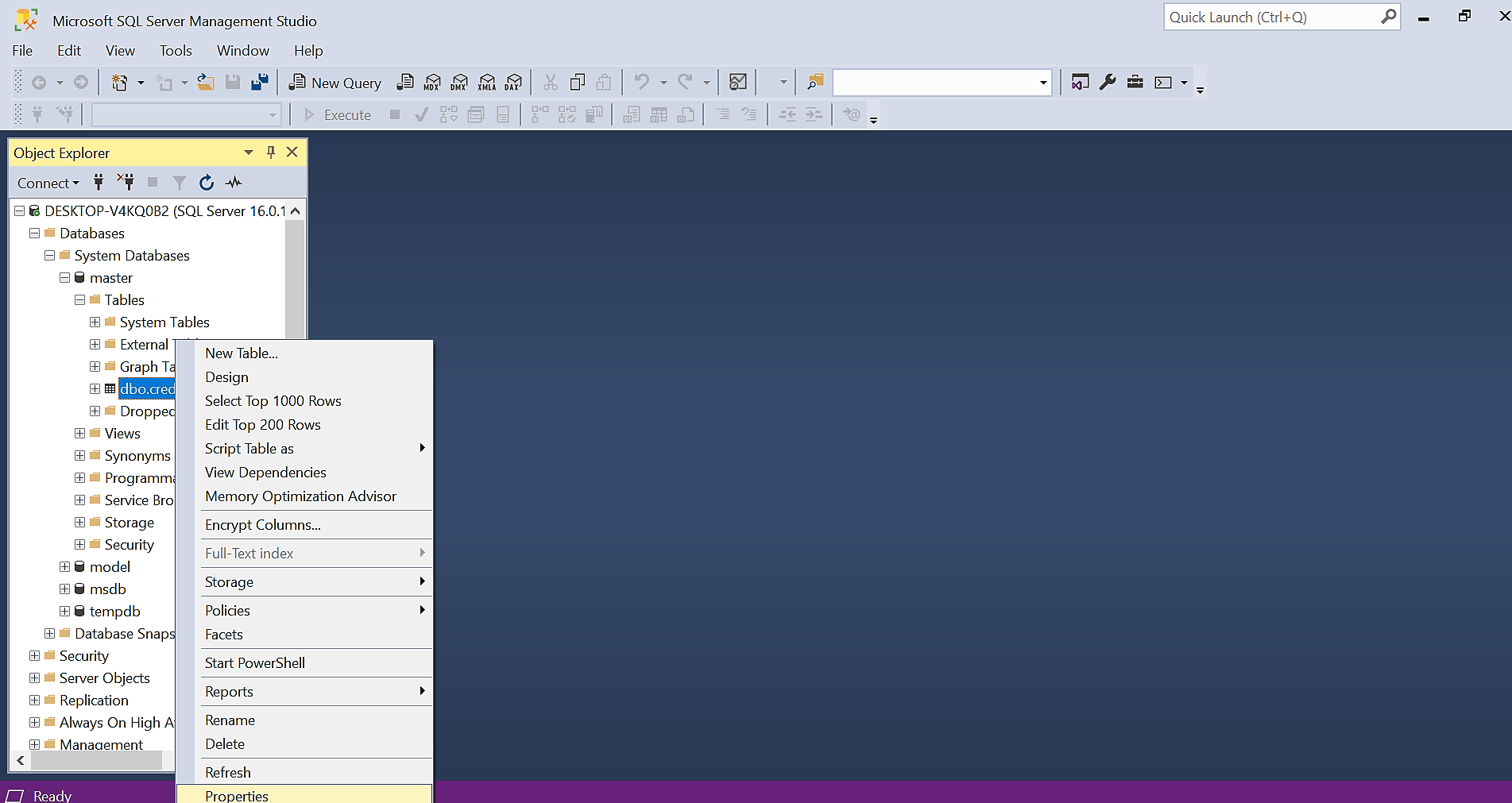Open Activity Monitor pulse icon in Object Explorer
The width and height of the screenshot is (1512, 803).
click(x=234, y=183)
